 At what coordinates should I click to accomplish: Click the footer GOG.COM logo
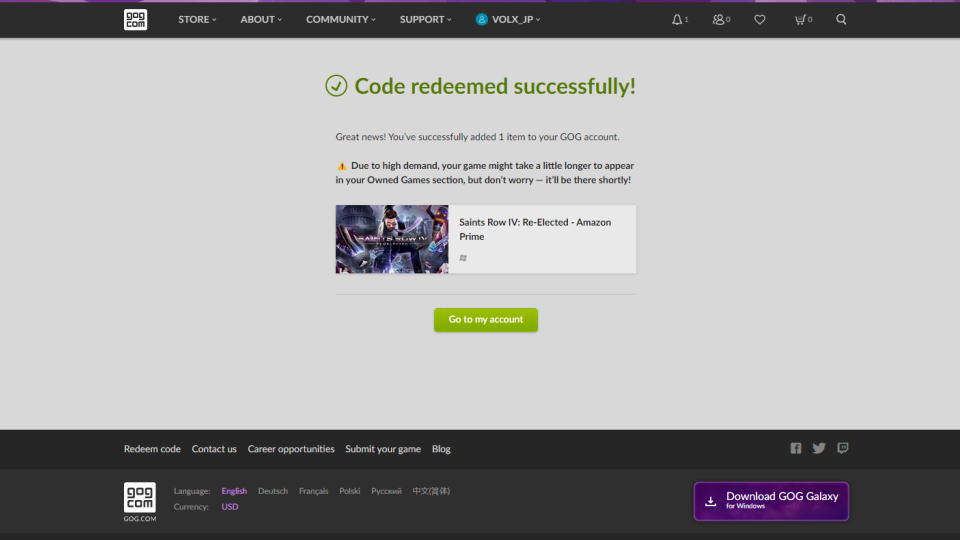140,501
